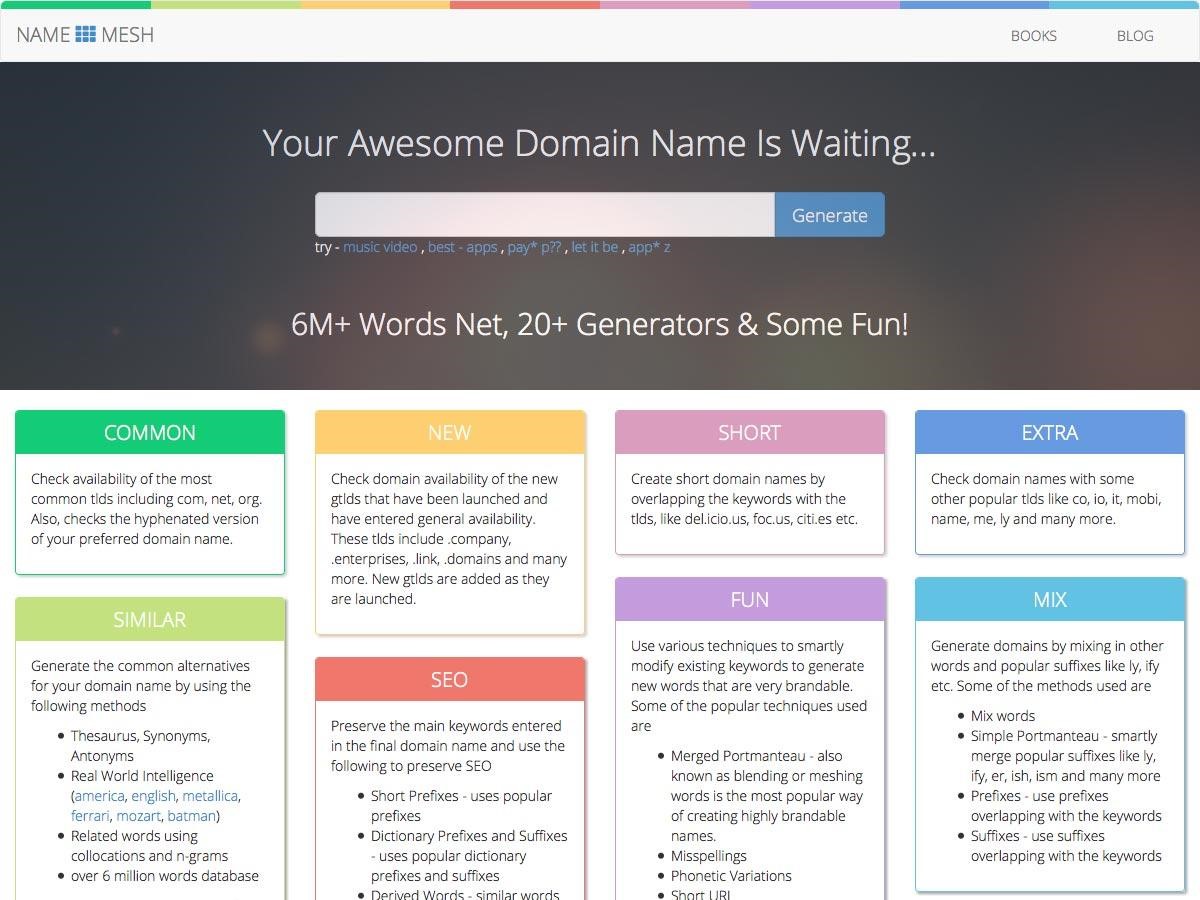Image resolution: width=1200 pixels, height=900 pixels.
Task: Click the Generate button
Action: [x=829, y=215]
